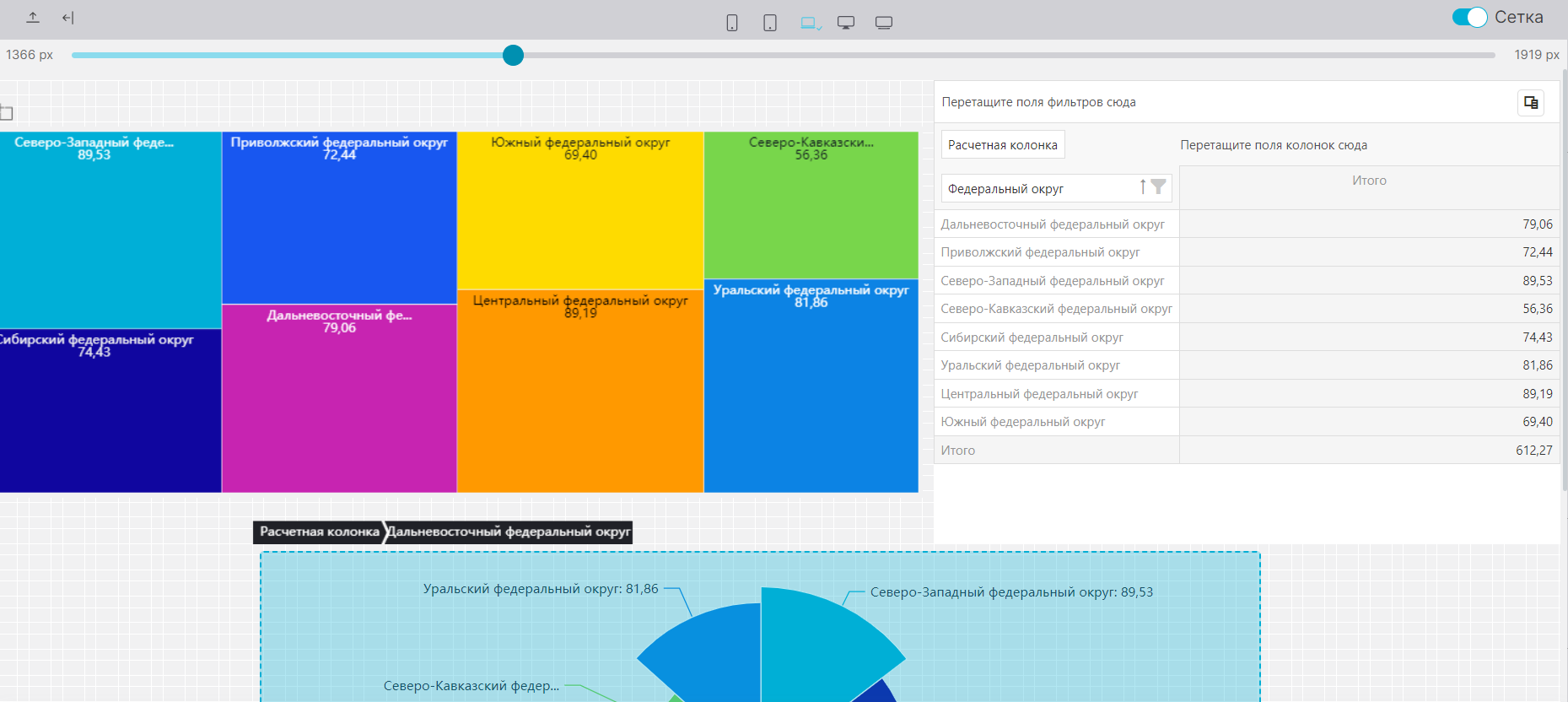Select the widescreen display viewport icon

click(884, 23)
